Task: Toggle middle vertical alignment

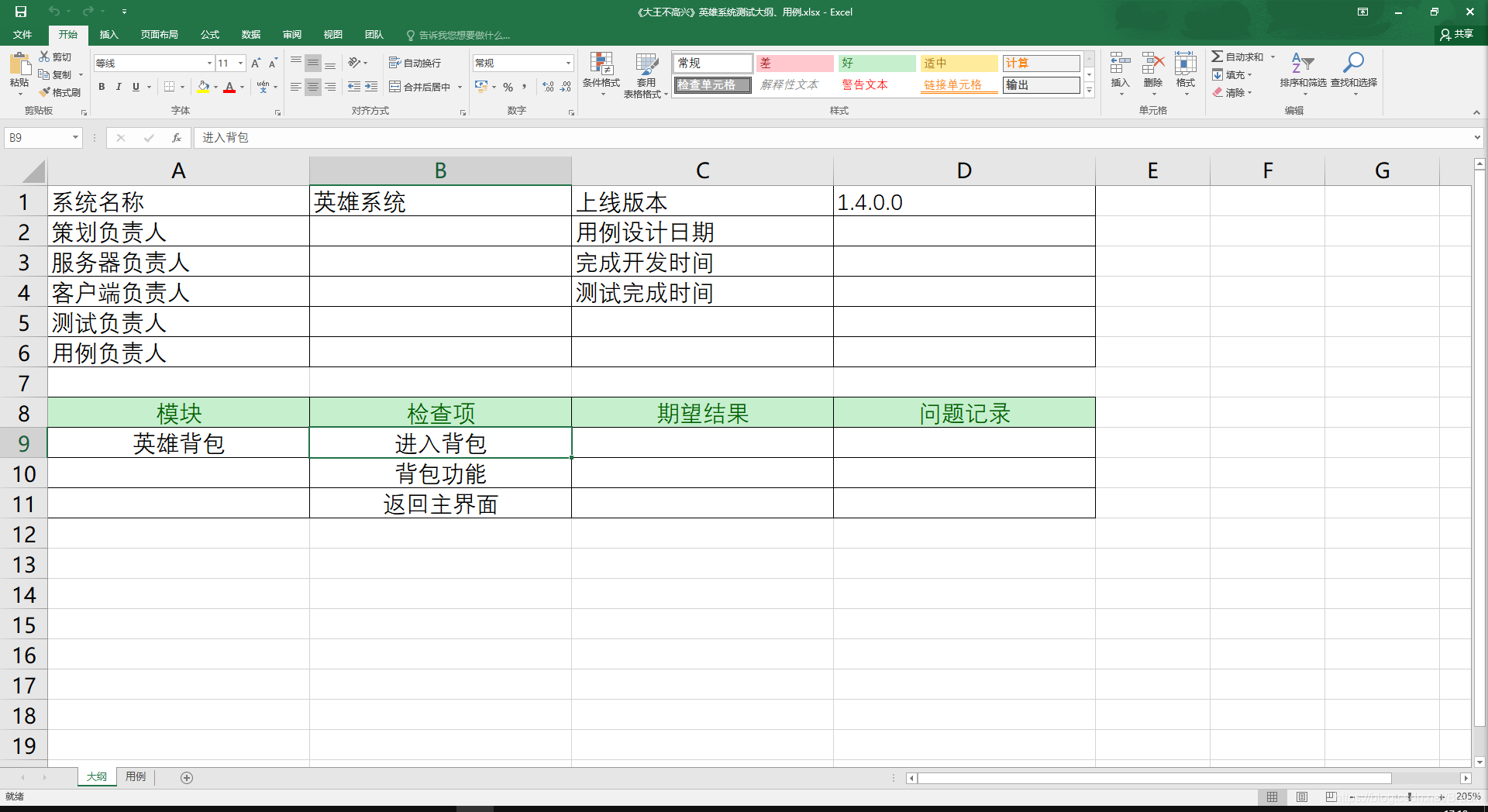Action: click(312, 63)
